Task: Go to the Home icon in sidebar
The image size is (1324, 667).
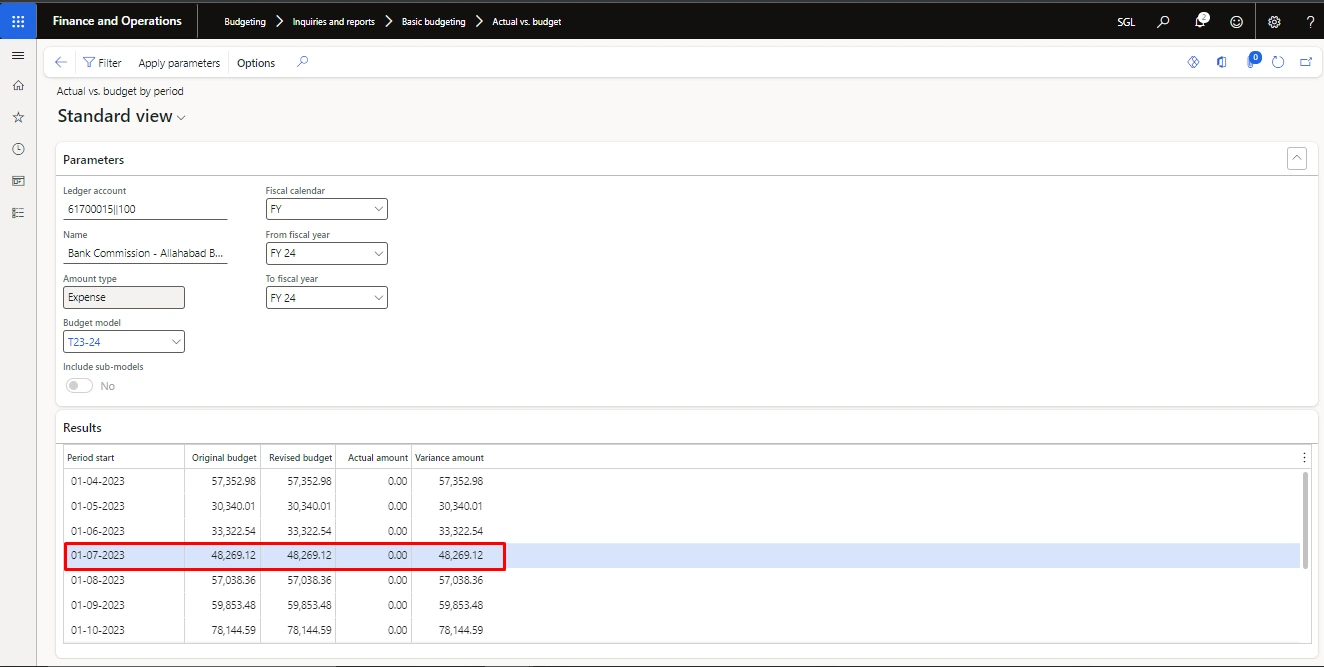Action: 18,86
